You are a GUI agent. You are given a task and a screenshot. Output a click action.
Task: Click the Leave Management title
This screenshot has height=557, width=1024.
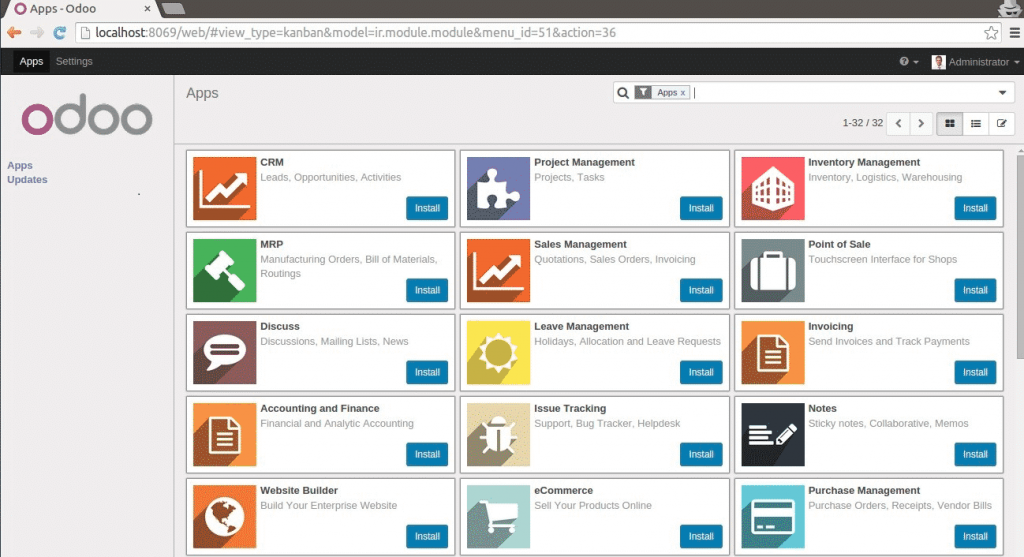581,326
